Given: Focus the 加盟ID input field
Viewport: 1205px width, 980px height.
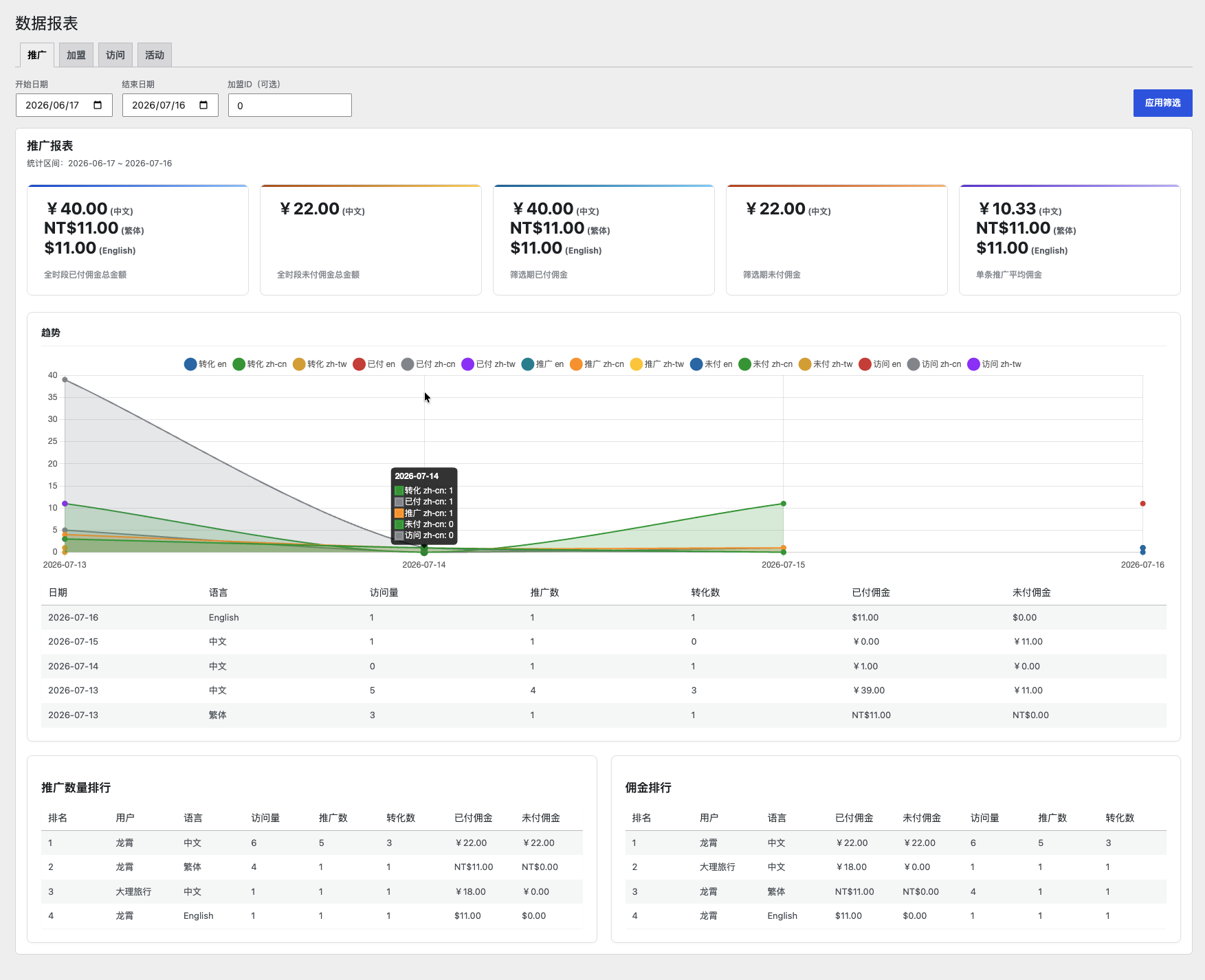Looking at the screenshot, I should [290, 105].
